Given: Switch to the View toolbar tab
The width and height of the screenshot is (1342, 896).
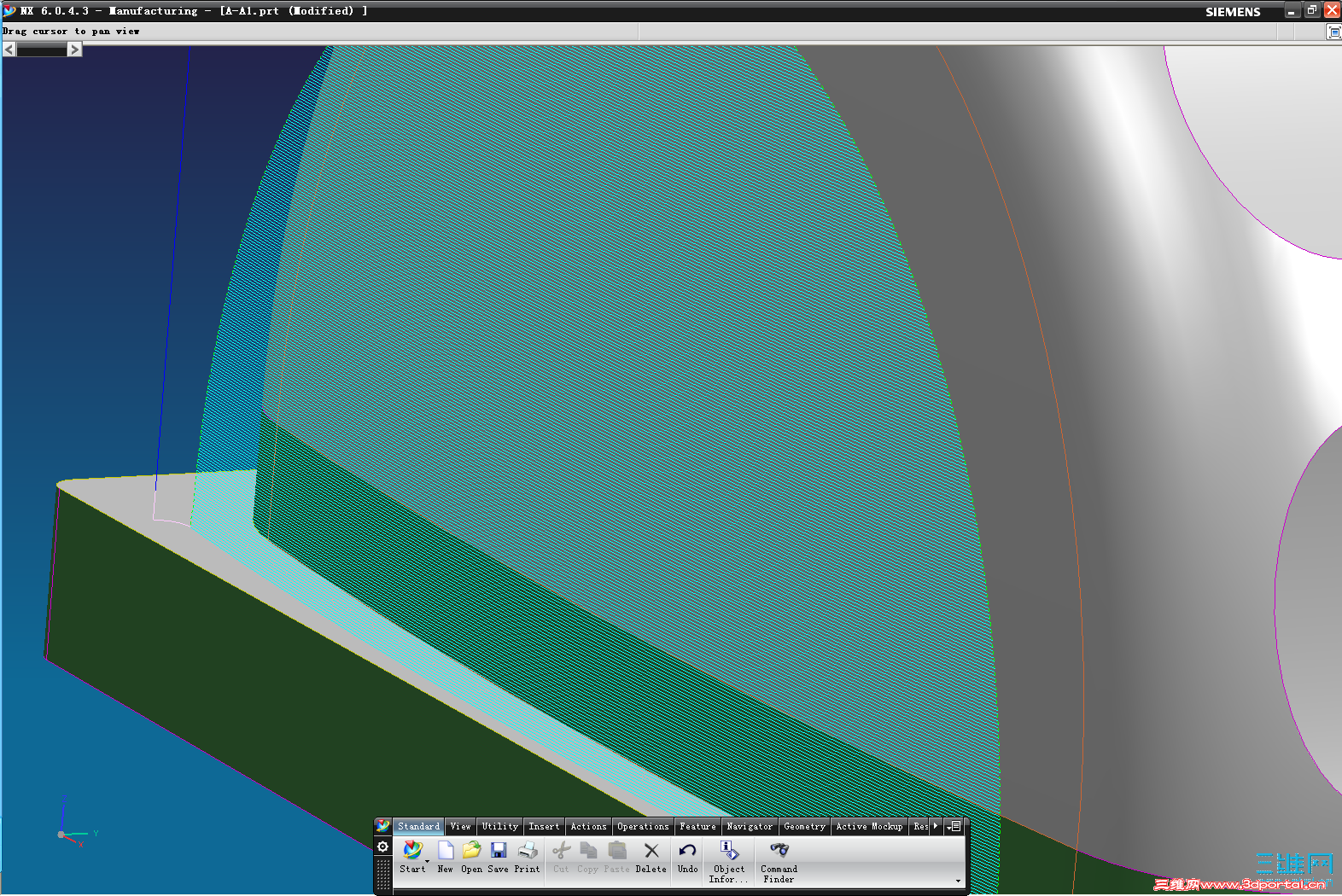Looking at the screenshot, I should pyautogui.click(x=461, y=826).
